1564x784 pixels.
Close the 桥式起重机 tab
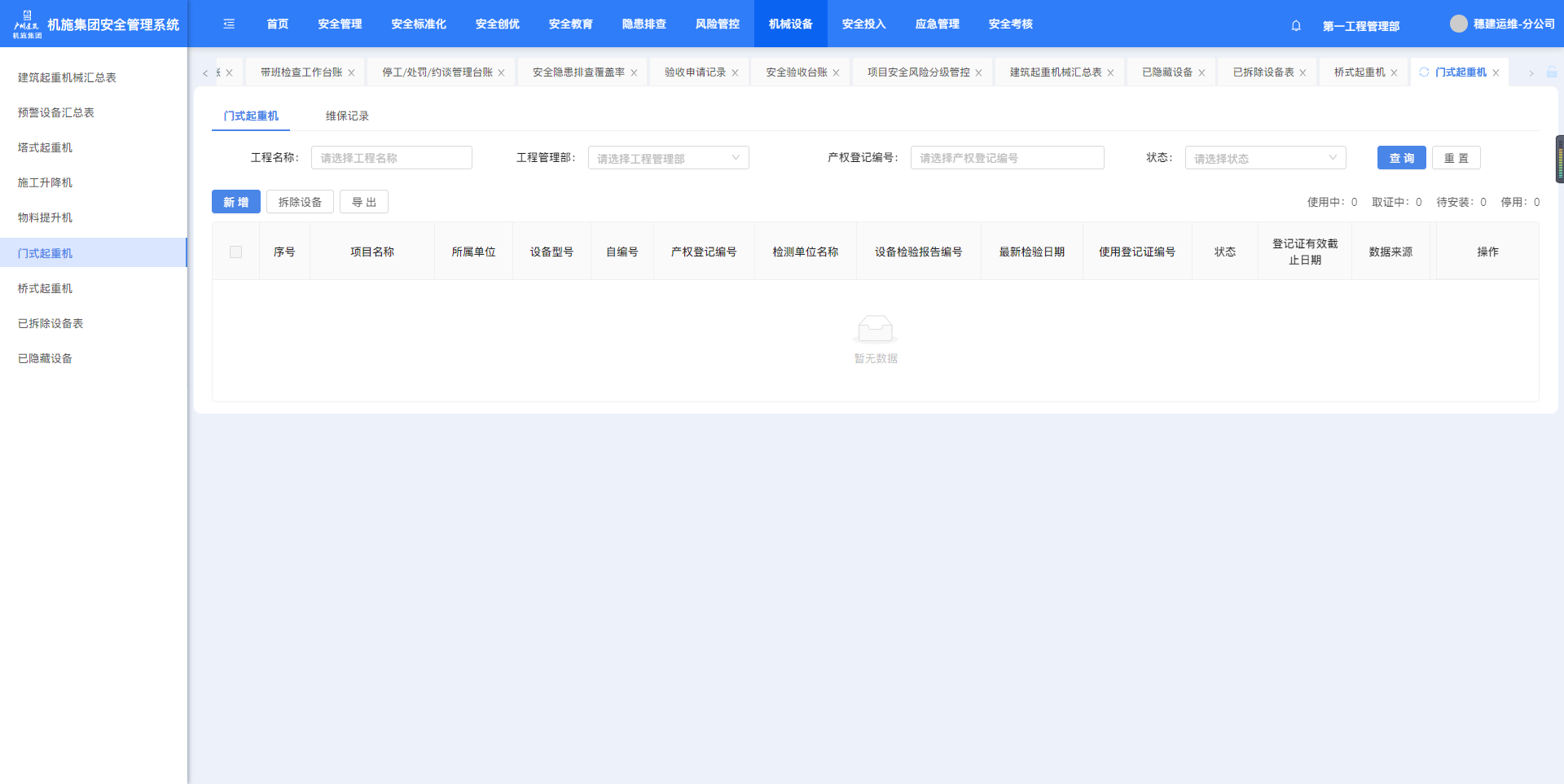click(x=1394, y=73)
